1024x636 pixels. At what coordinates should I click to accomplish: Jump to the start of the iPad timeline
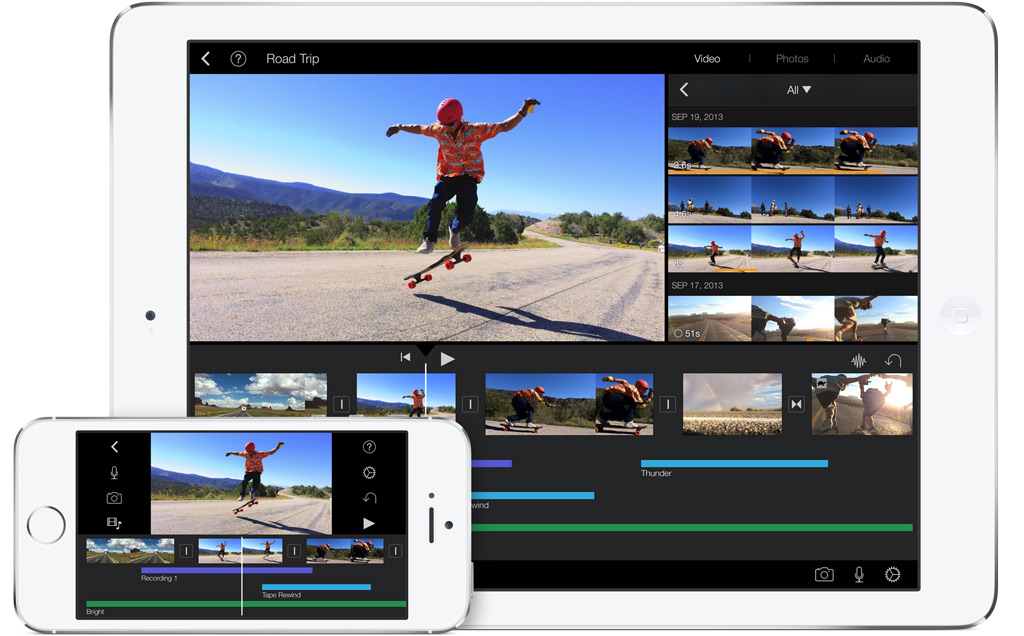(x=405, y=358)
